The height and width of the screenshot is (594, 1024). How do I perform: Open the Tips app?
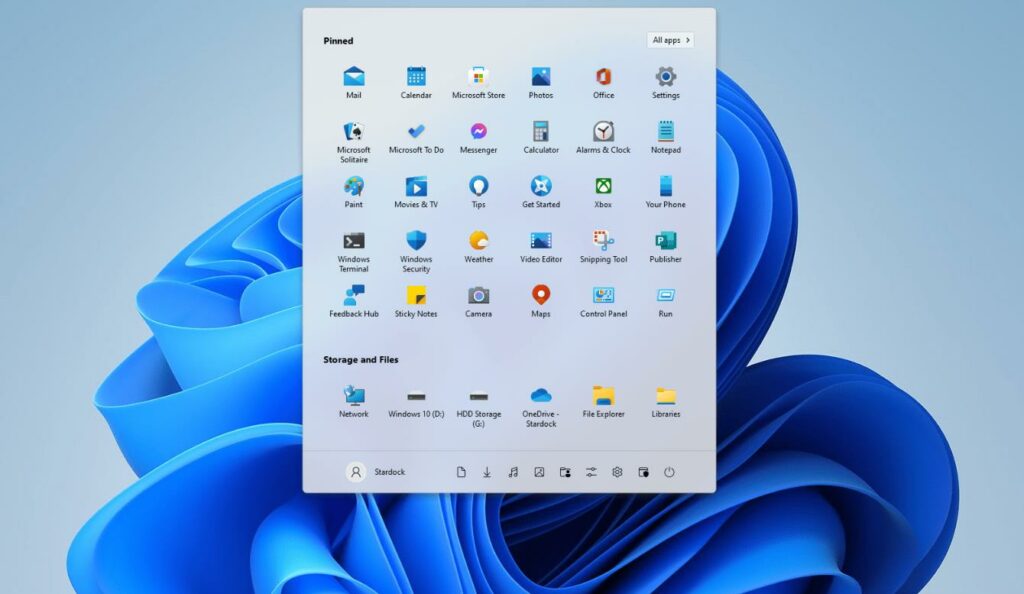(x=478, y=193)
